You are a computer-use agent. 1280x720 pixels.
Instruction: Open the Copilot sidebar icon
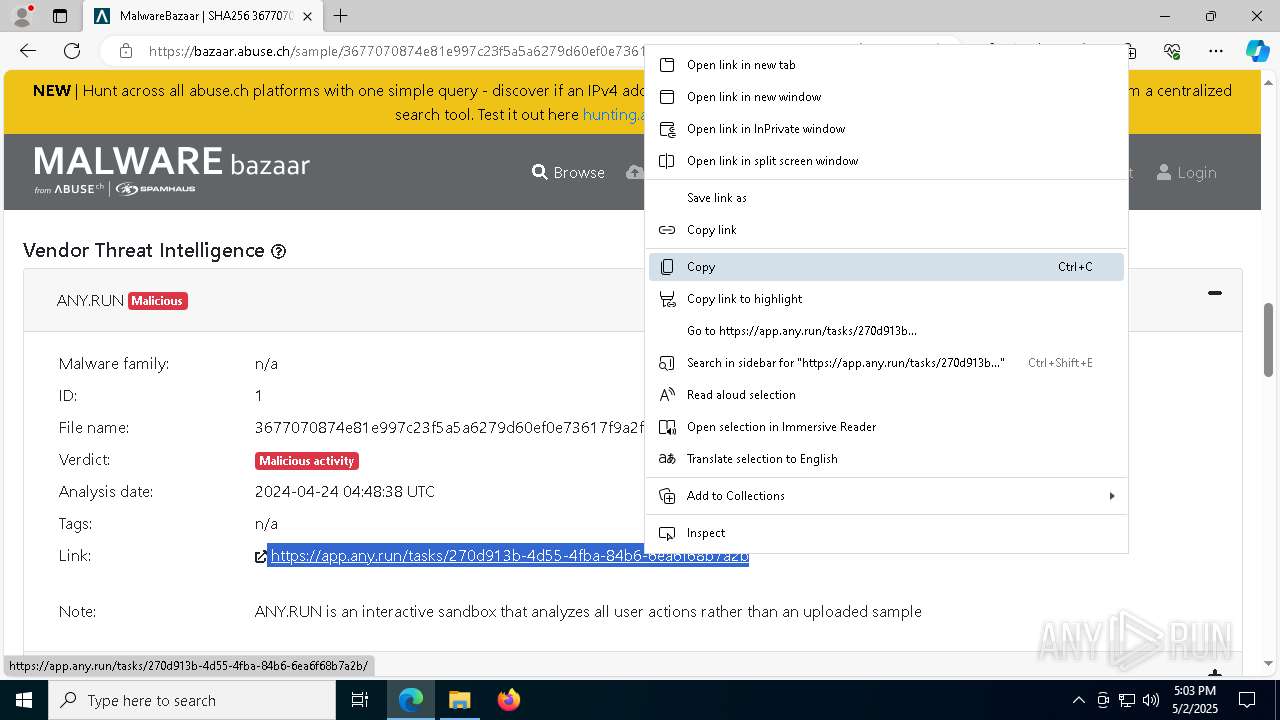coord(1257,51)
